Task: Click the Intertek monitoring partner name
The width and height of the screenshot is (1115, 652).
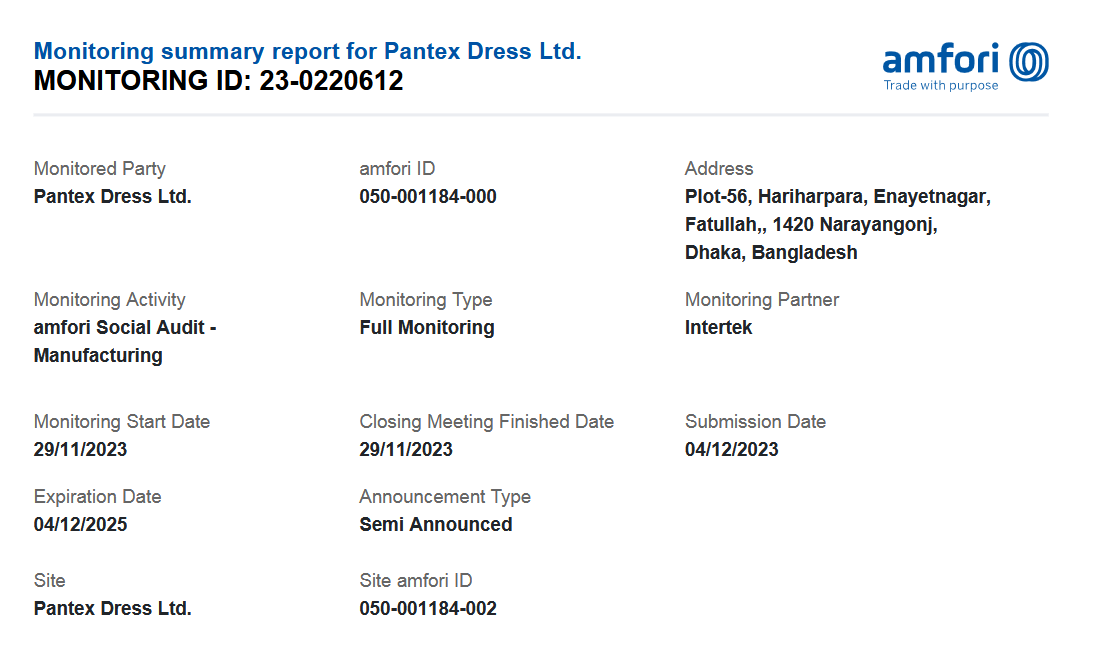Action: (718, 327)
